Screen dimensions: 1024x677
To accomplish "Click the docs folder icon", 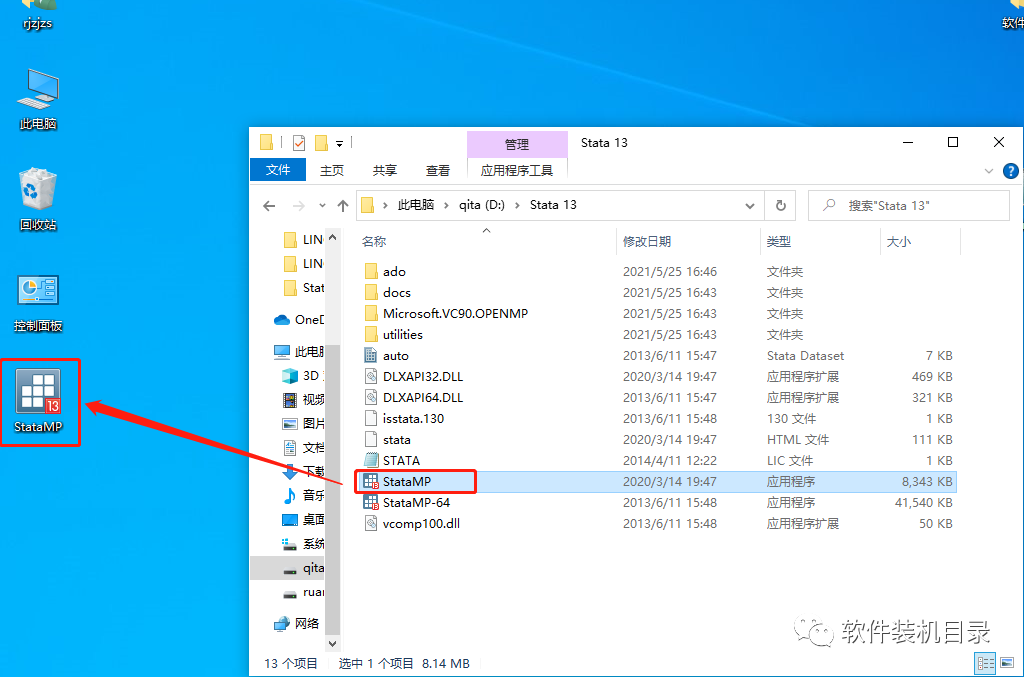I will pos(371,292).
